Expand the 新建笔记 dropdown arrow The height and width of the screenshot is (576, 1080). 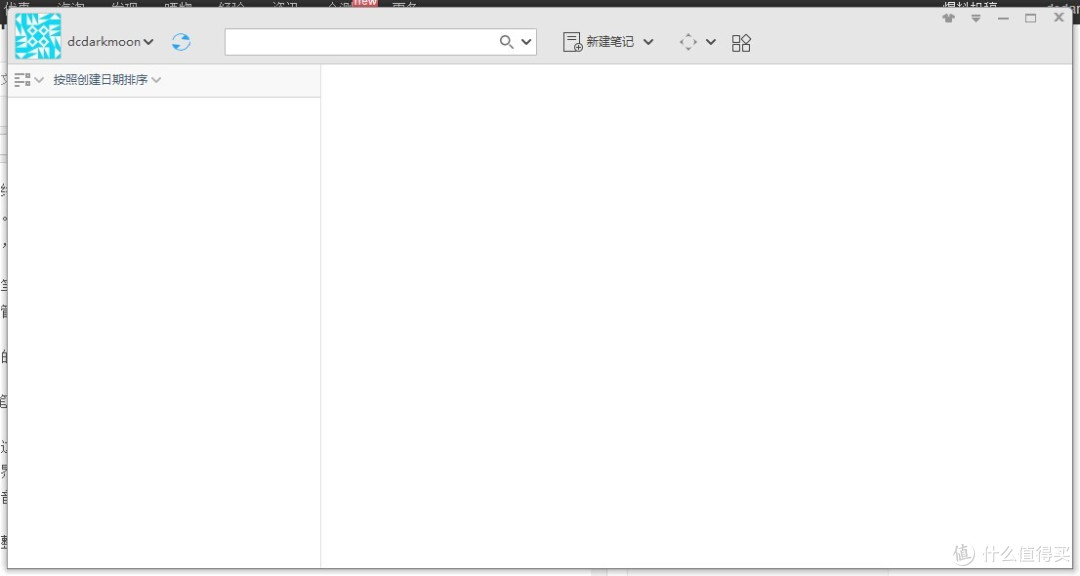tap(648, 42)
